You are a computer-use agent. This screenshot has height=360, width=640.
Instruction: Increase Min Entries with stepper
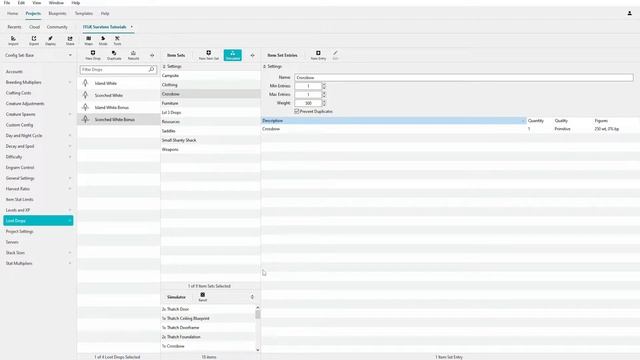324,84
